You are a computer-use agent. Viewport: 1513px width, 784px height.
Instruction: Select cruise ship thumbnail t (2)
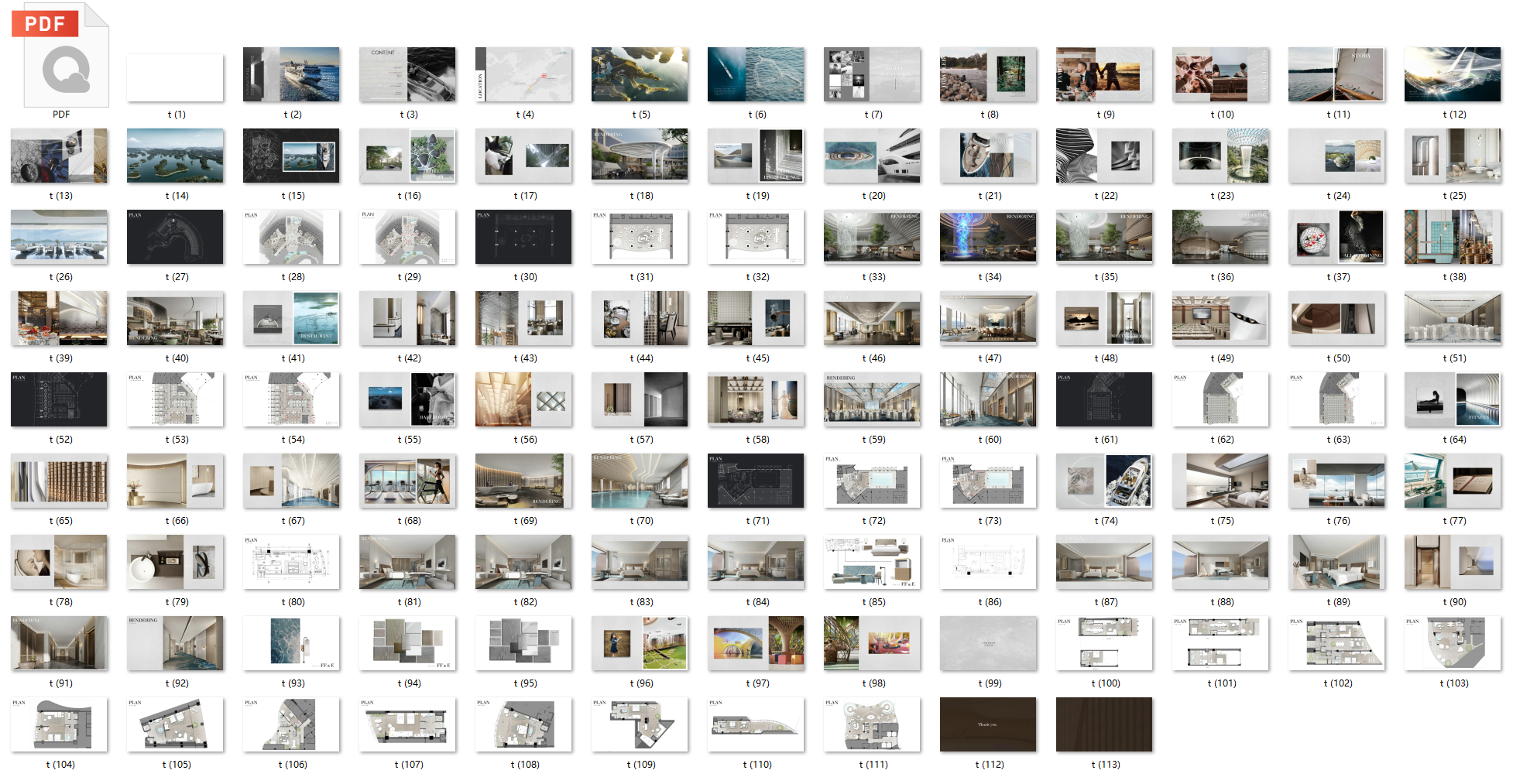click(x=291, y=74)
